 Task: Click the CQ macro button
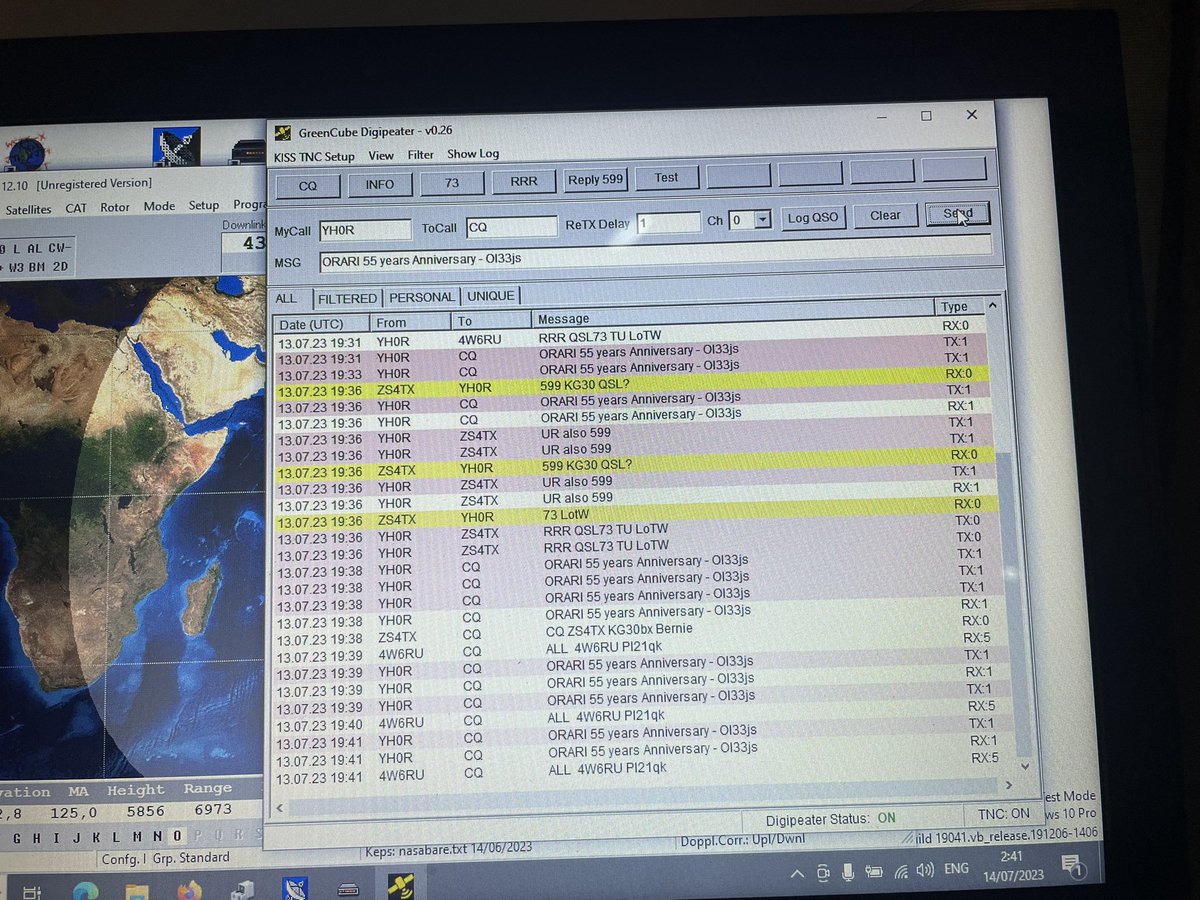(307, 185)
